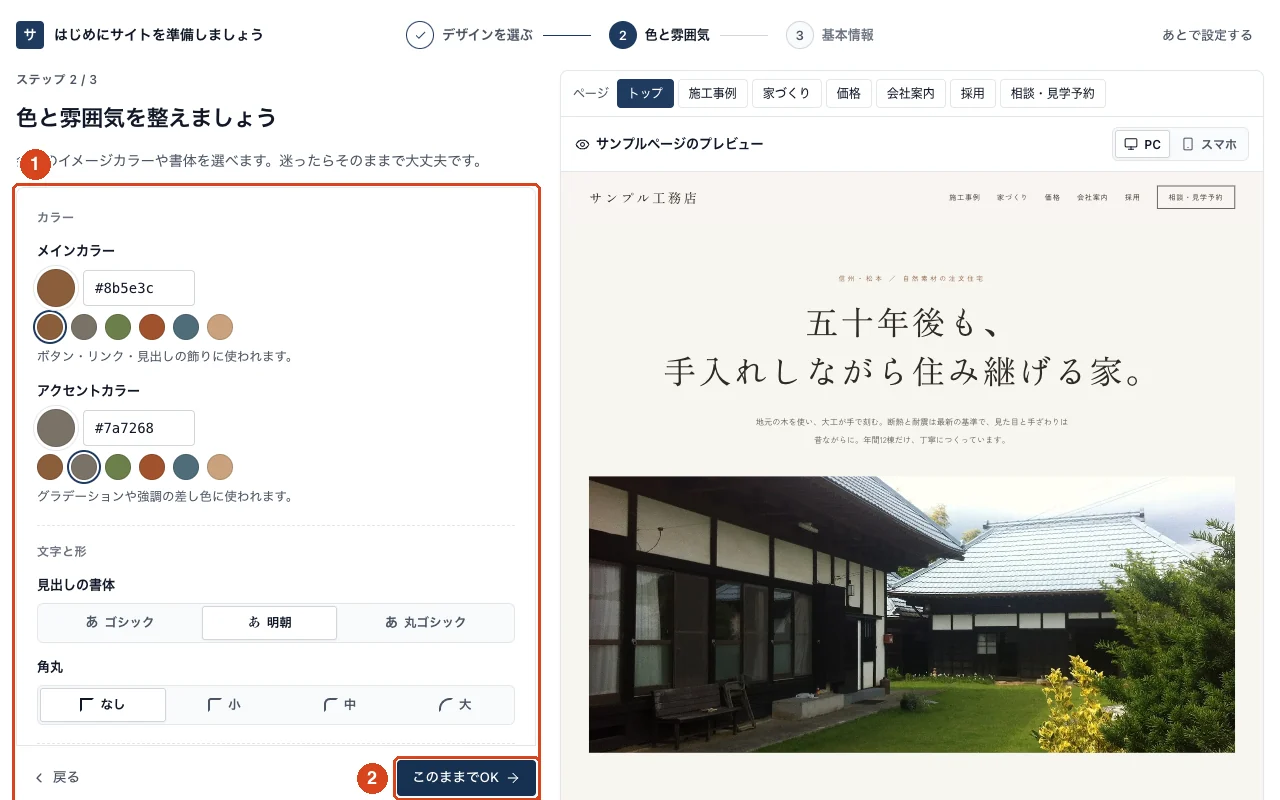Image resolution: width=1280 pixels, height=800 pixels.
Task: Open the 施工事例 page tab
Action: coord(713,93)
